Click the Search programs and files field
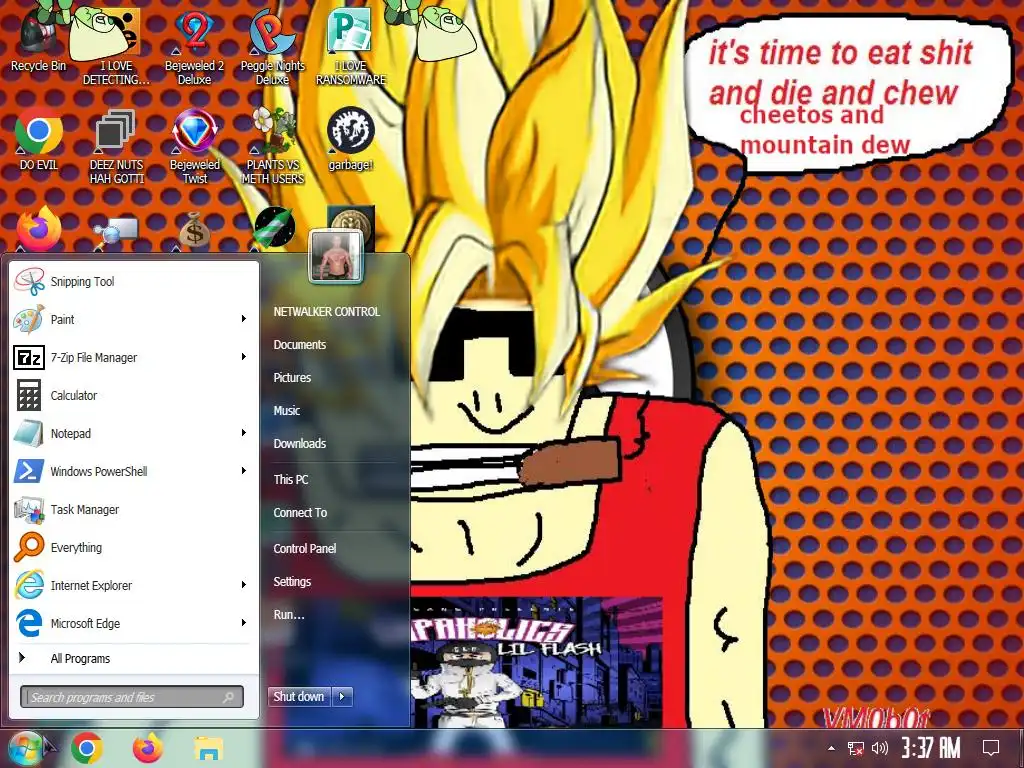 [x=132, y=697]
